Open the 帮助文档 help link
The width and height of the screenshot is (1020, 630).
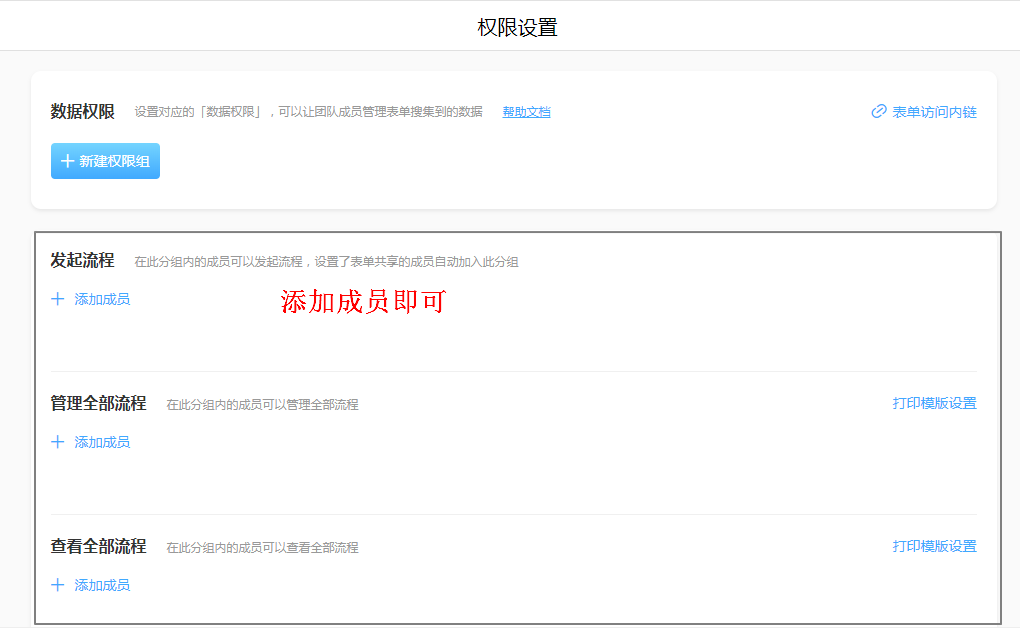[x=526, y=112]
